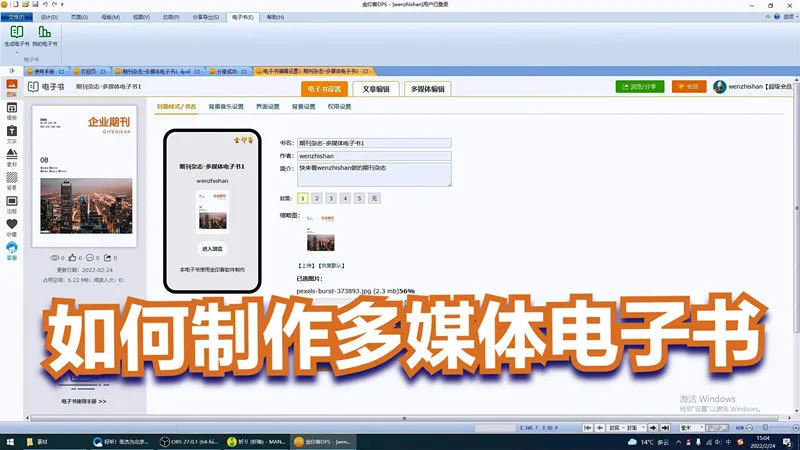Click in the 书名 title input field

coord(374,143)
